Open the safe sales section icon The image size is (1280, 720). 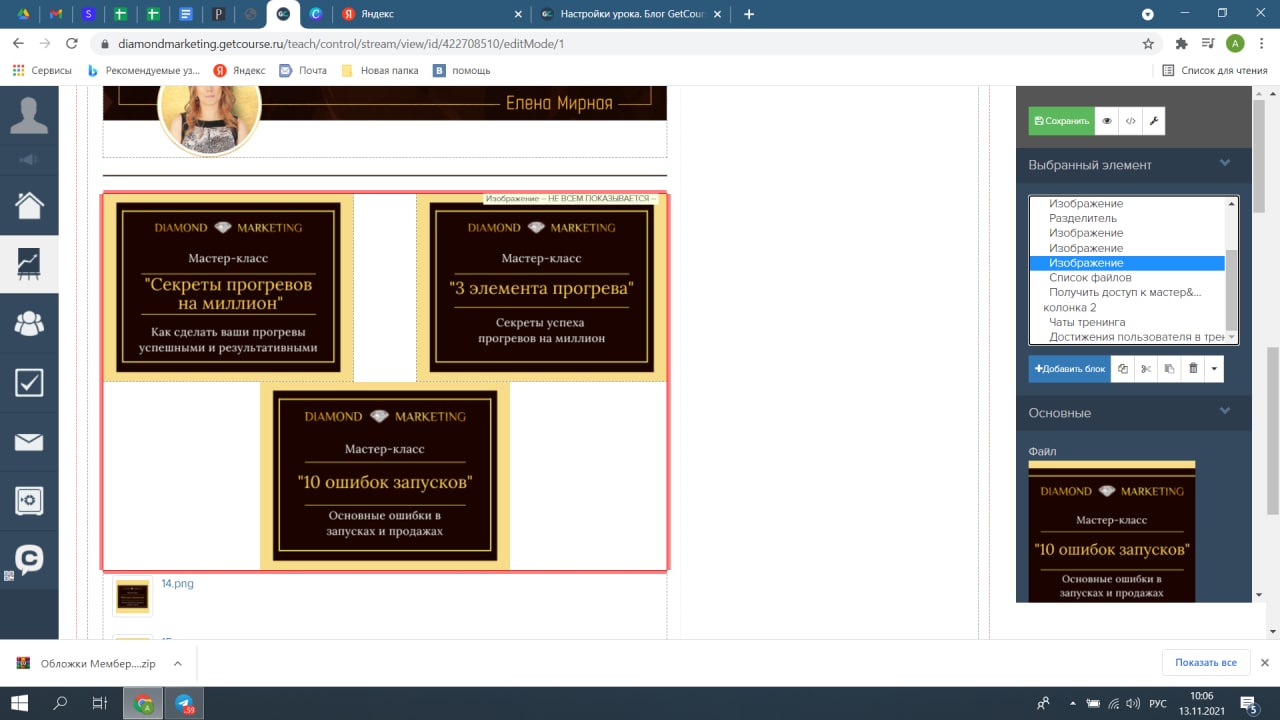(29, 500)
